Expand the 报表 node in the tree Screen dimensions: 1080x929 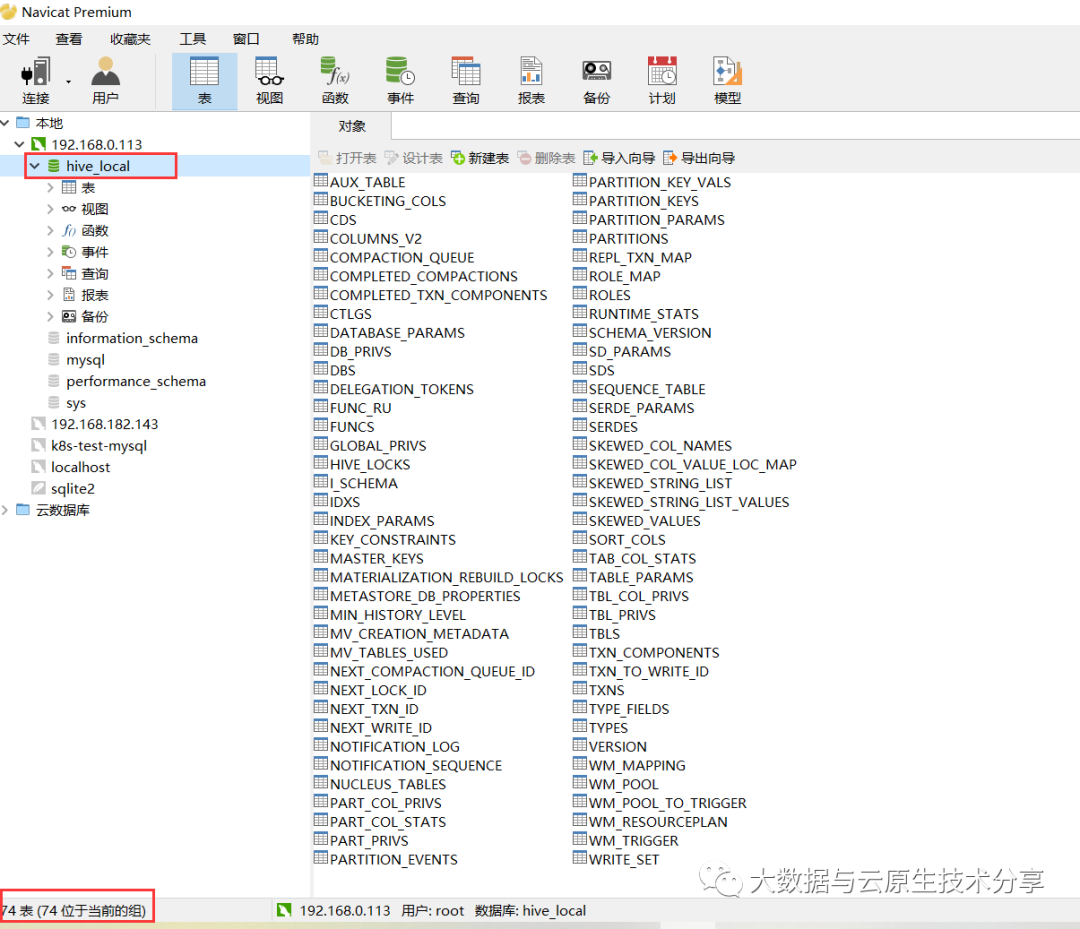(x=50, y=295)
